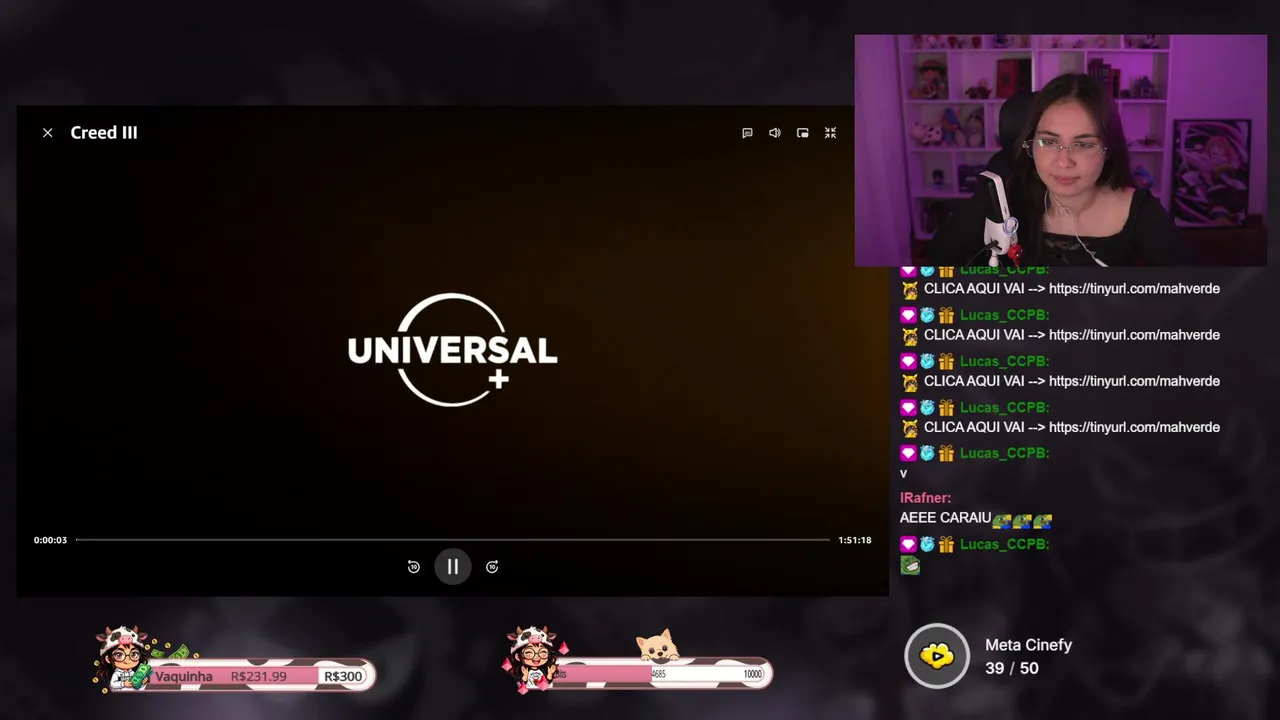Skip forward ten seconds icon
The image size is (1280, 720).
[x=492, y=567]
